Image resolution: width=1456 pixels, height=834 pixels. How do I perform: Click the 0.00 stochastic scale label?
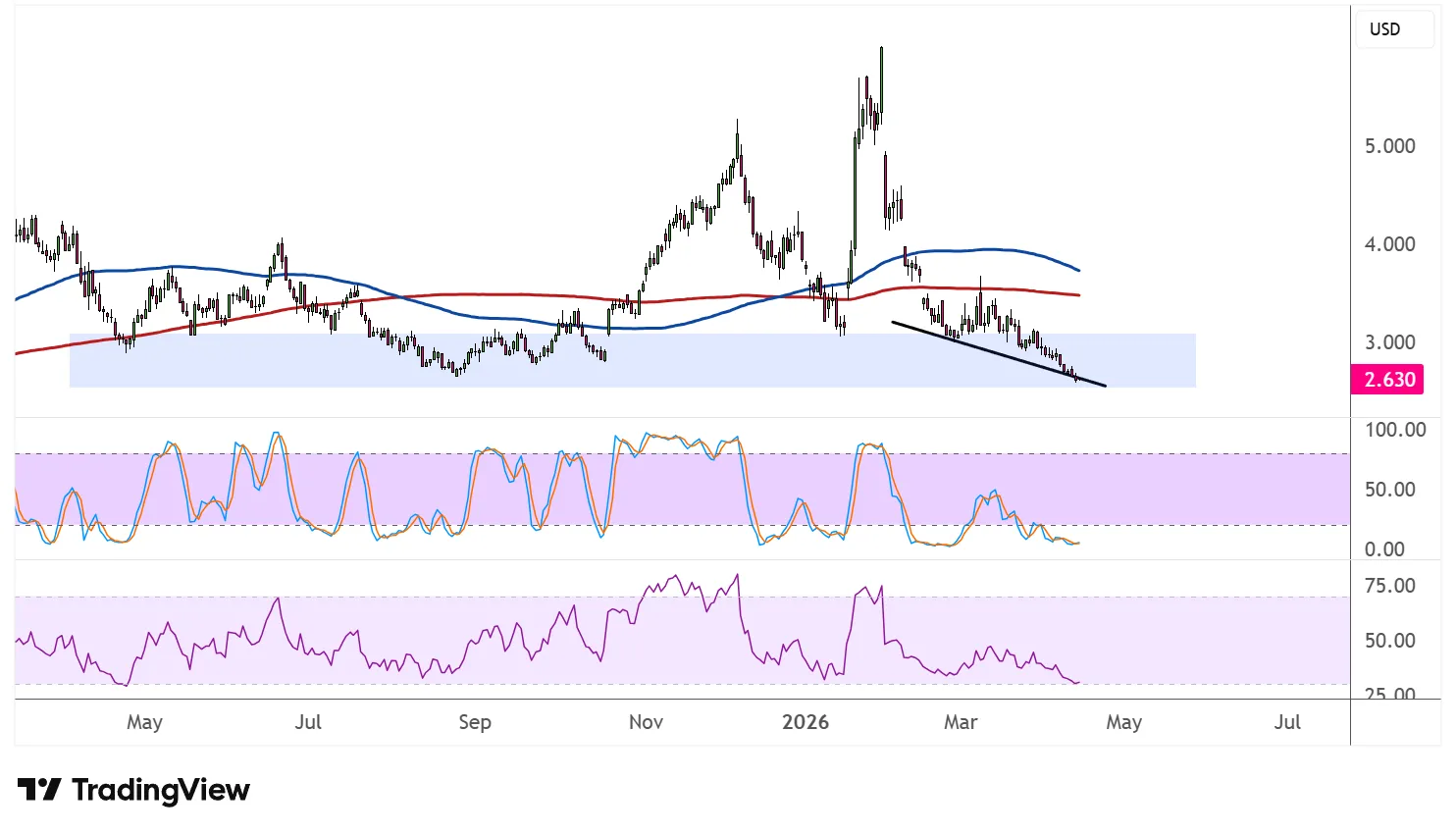[x=1384, y=549]
